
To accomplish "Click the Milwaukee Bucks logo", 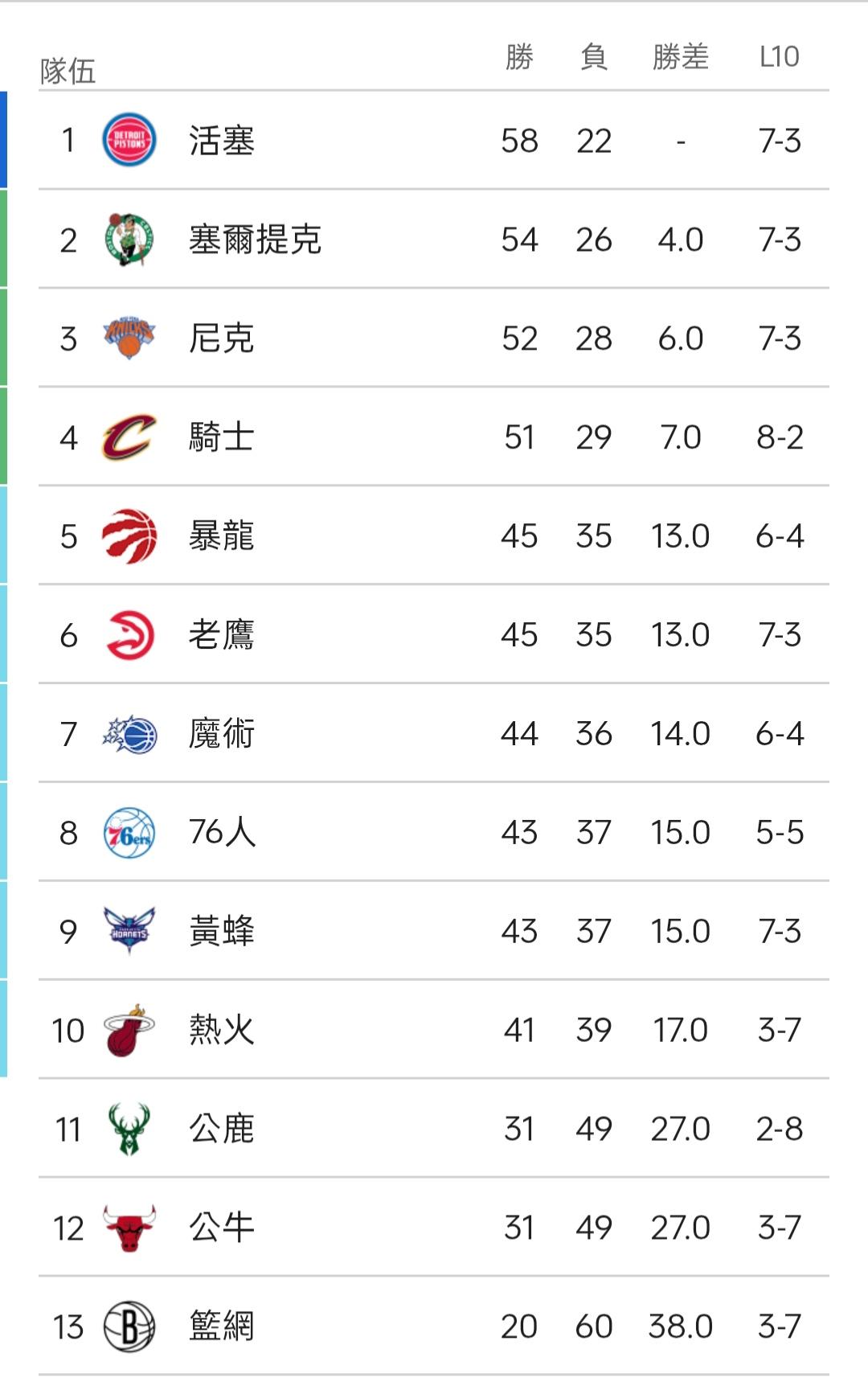I will coord(129,1129).
